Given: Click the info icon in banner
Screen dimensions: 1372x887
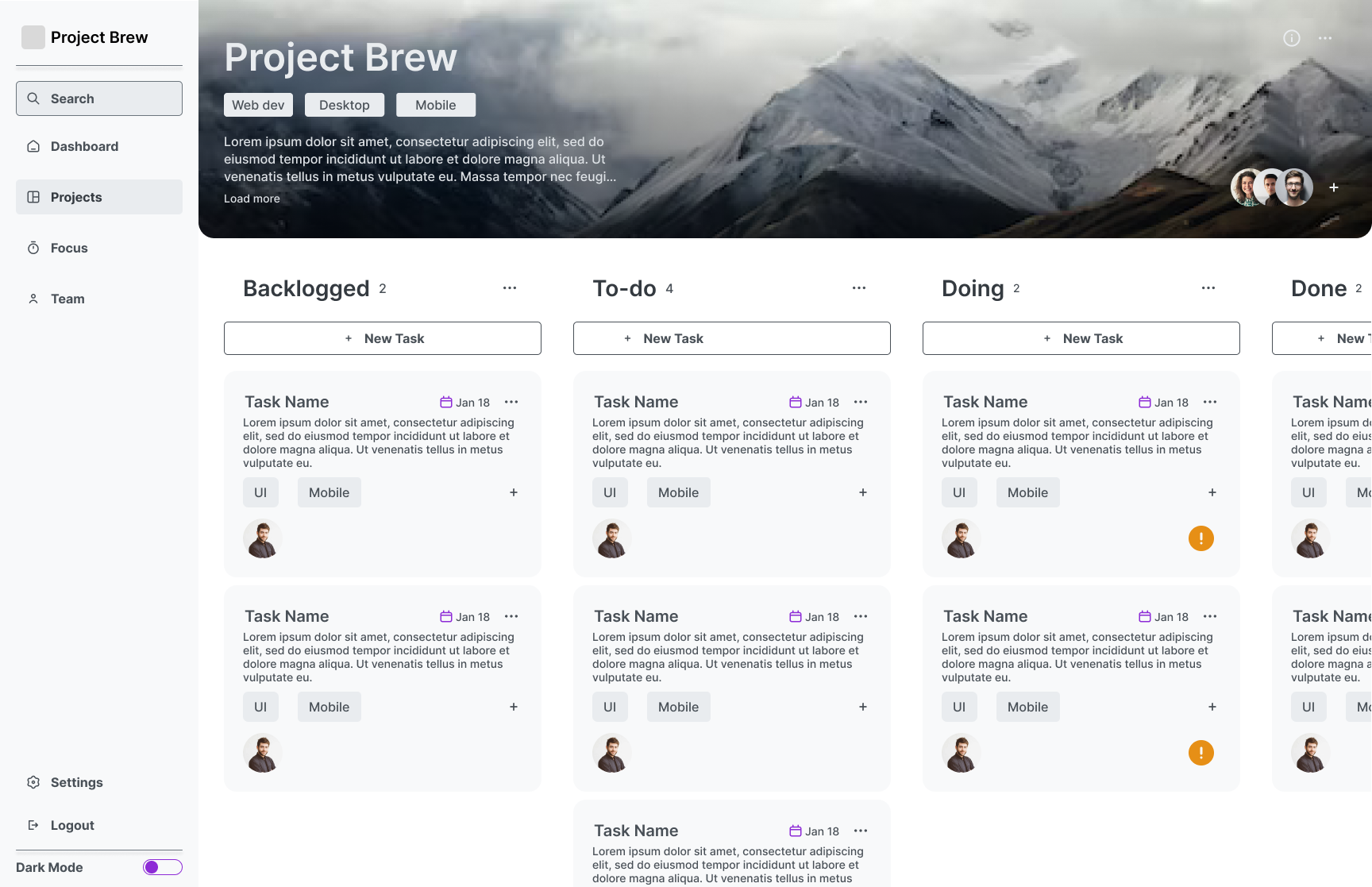Looking at the screenshot, I should pos(1292,38).
